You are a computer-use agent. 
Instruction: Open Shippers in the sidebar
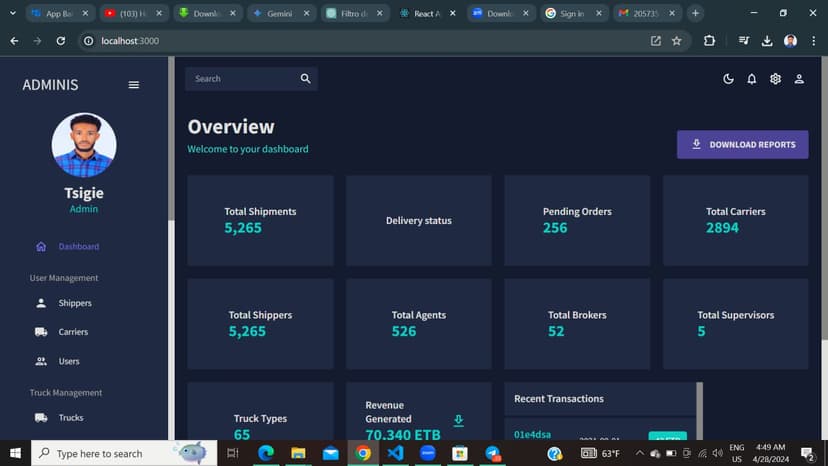point(74,303)
